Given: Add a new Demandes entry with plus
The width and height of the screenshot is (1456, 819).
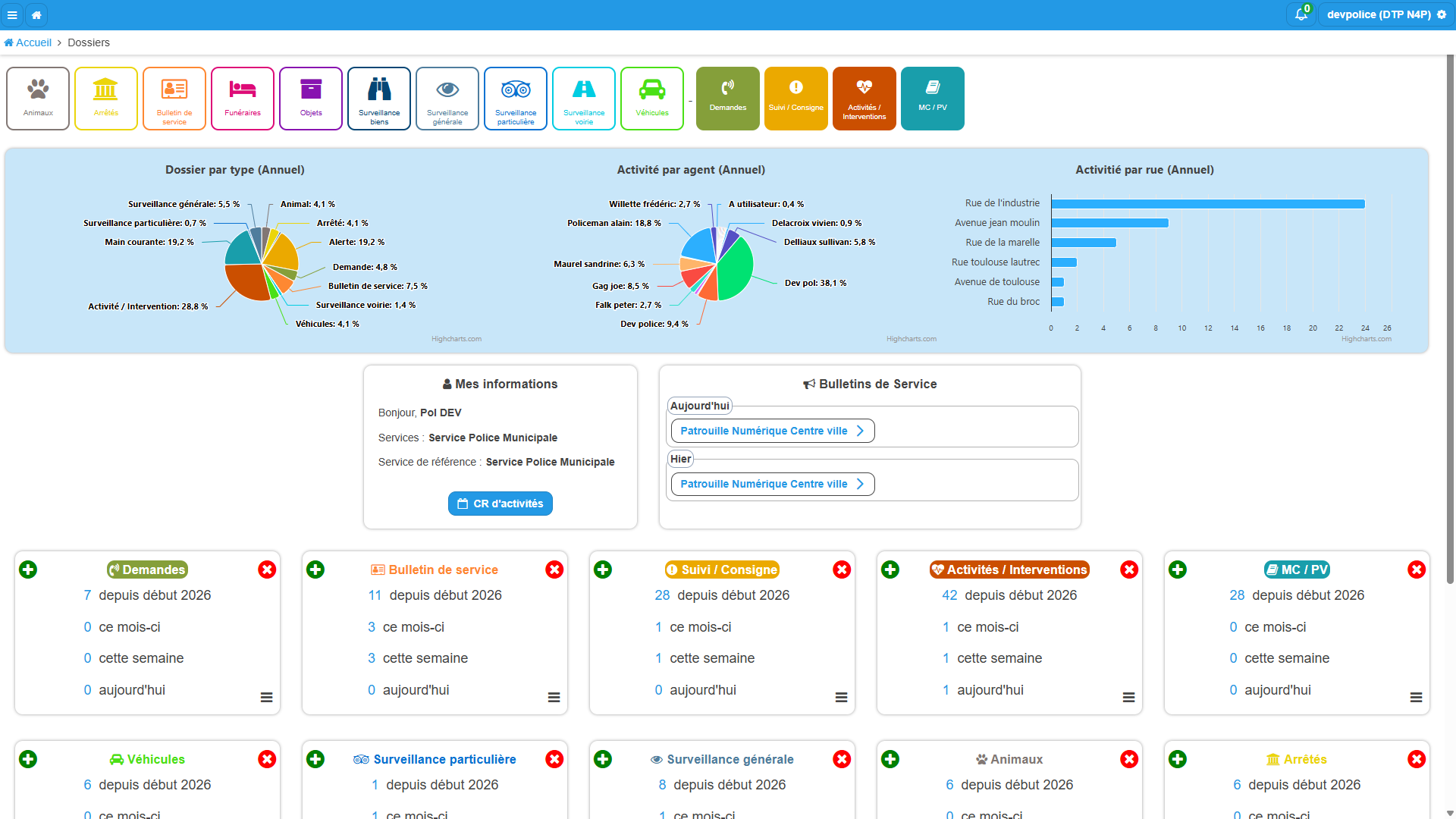Looking at the screenshot, I should (28, 570).
